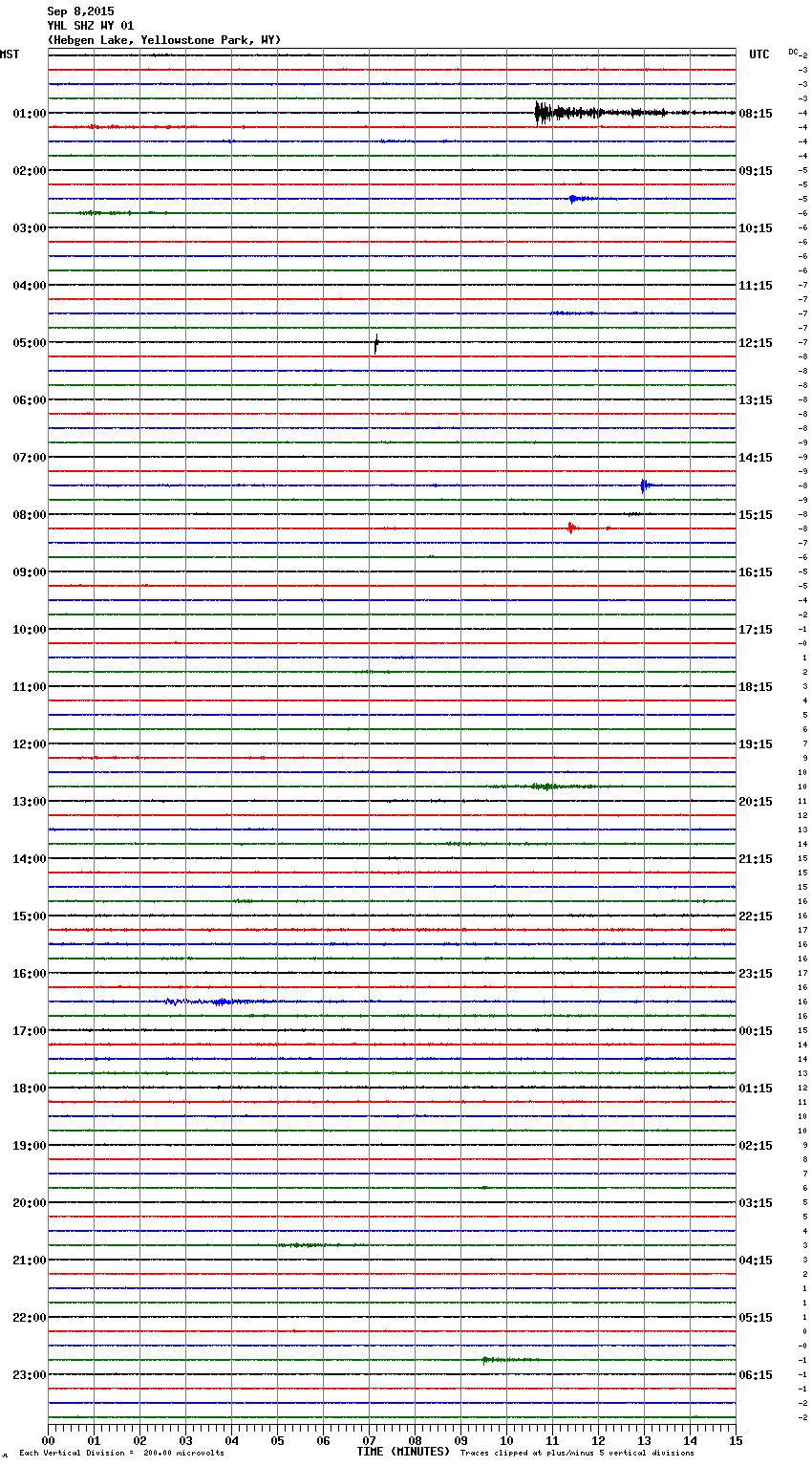This screenshot has width=812, height=1466.
Task: Click the "12:15" UTC time label
Action: point(756,343)
